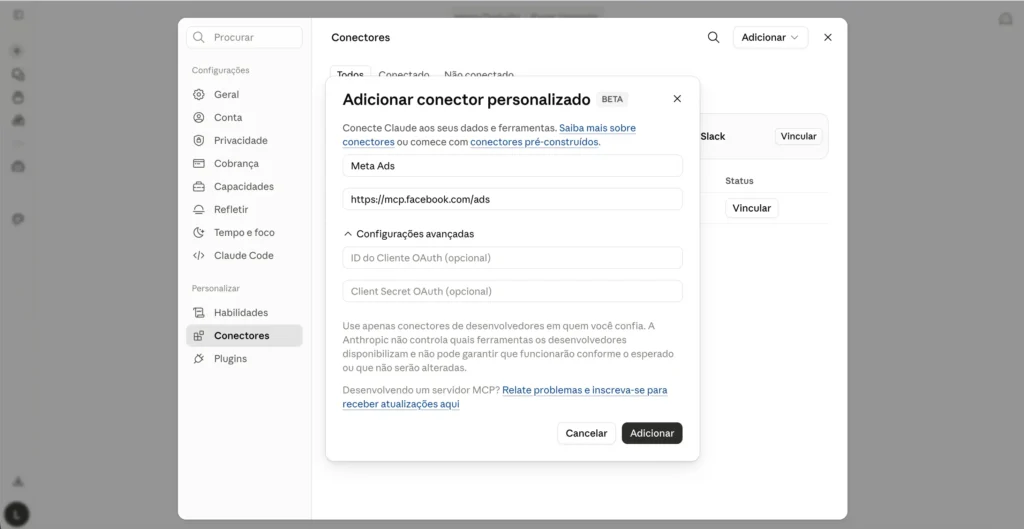
Task: Open conectores pré-construídos link
Action: pyautogui.click(x=534, y=142)
